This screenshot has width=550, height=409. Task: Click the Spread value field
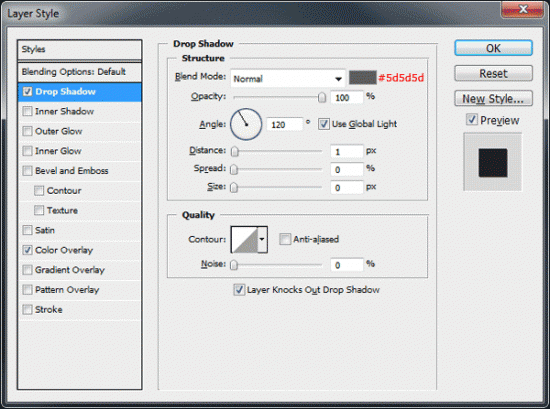346,169
